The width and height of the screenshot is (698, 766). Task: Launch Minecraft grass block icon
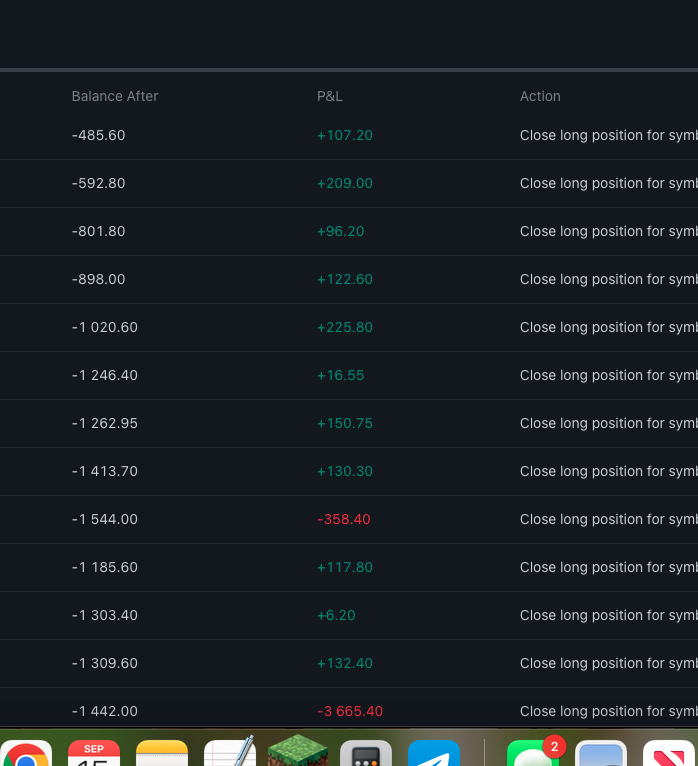pyautogui.click(x=298, y=751)
